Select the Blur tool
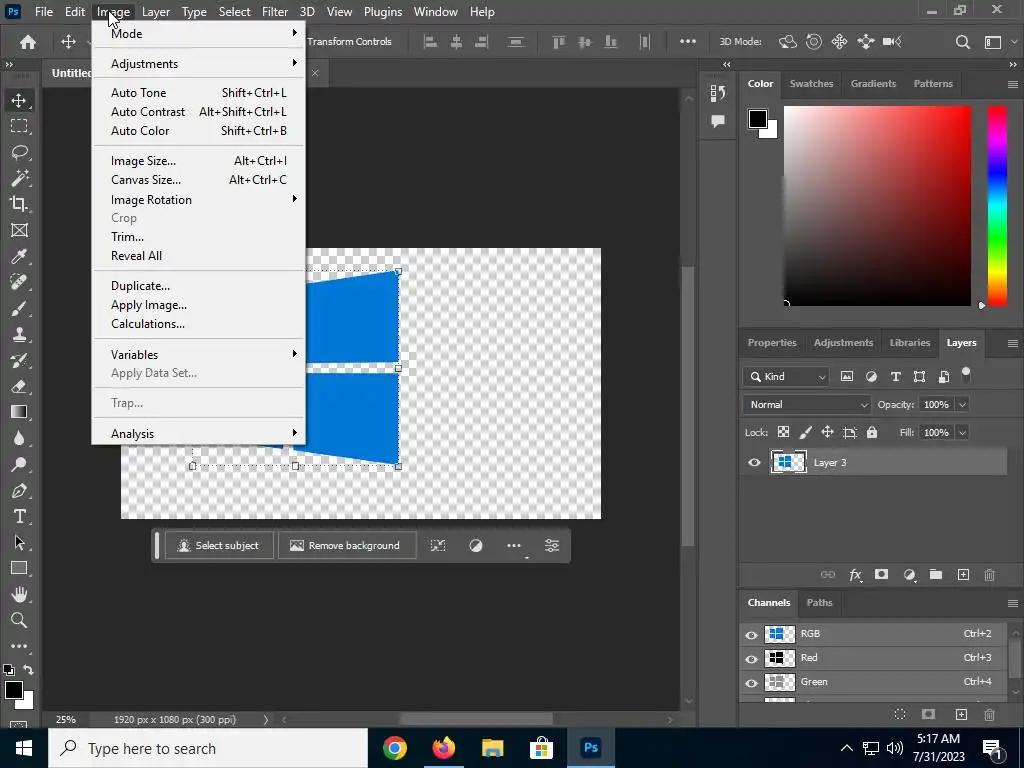This screenshot has width=1024, height=768. coord(19,438)
